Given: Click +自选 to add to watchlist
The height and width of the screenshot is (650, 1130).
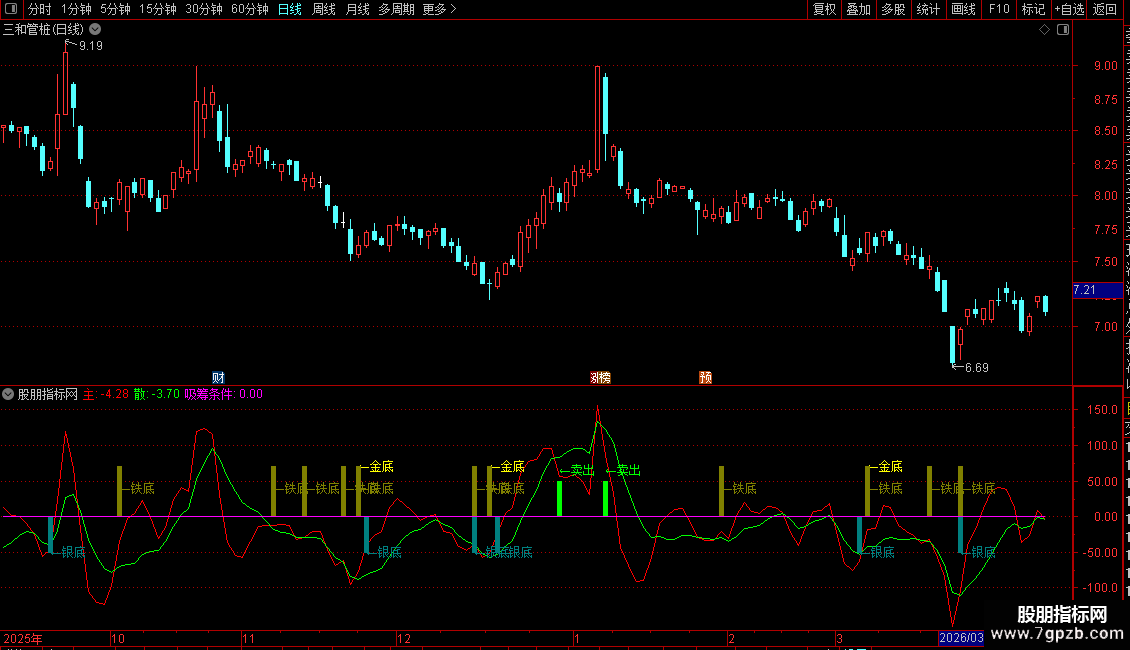Looking at the screenshot, I should click(1068, 9).
